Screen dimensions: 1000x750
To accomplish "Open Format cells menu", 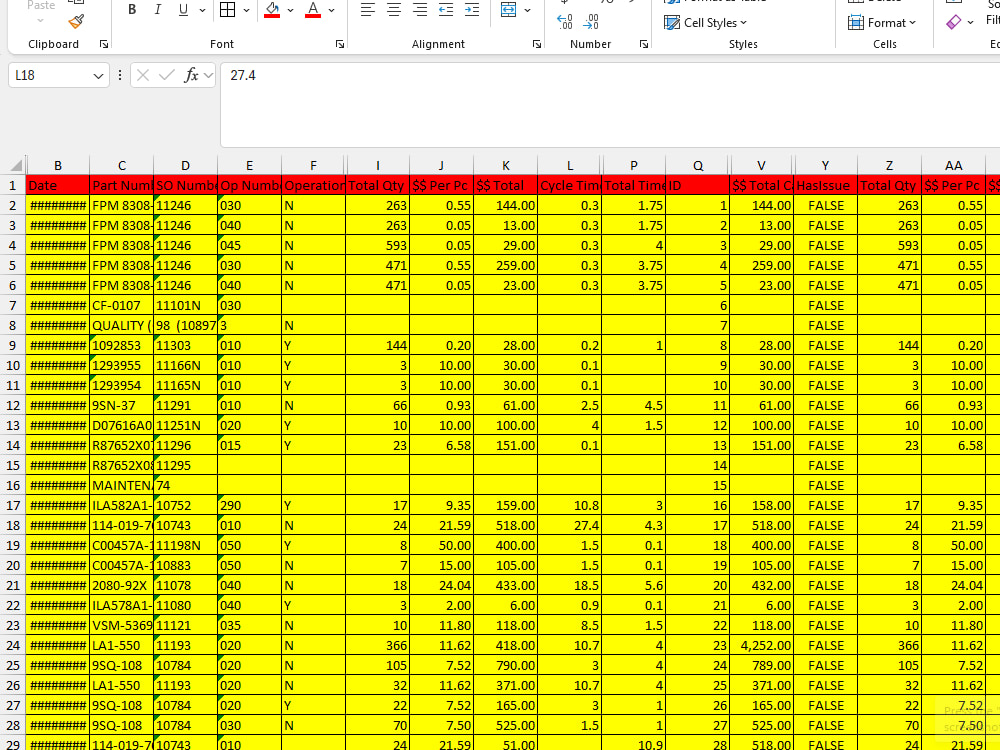I will tap(882, 23).
